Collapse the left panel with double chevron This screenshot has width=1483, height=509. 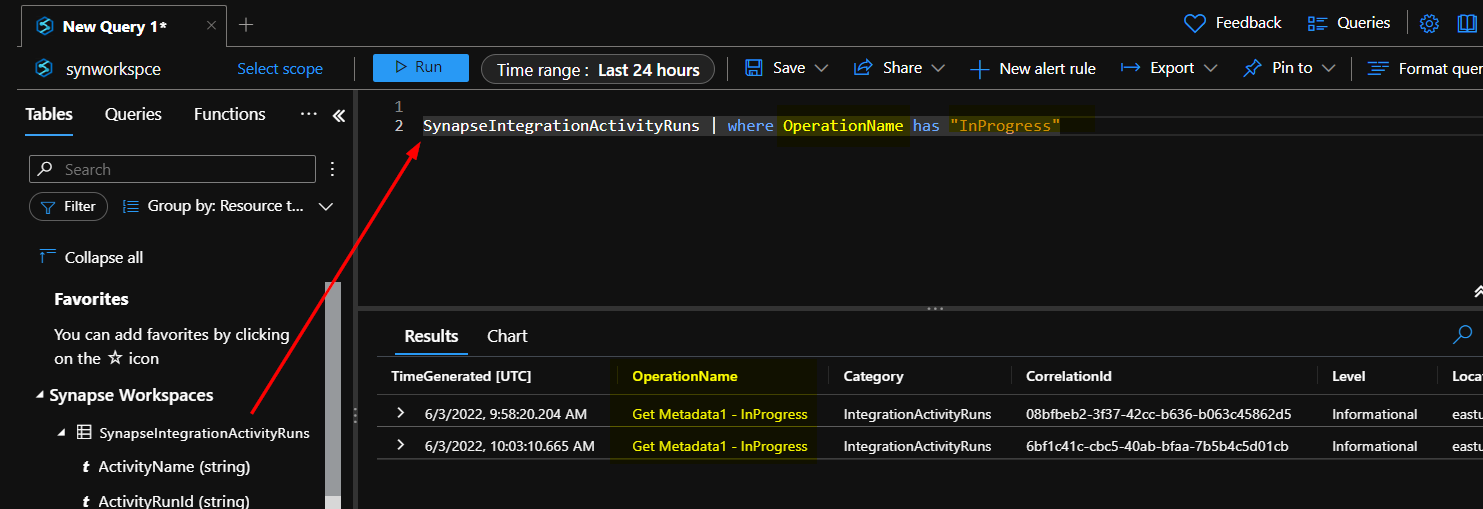[338, 115]
